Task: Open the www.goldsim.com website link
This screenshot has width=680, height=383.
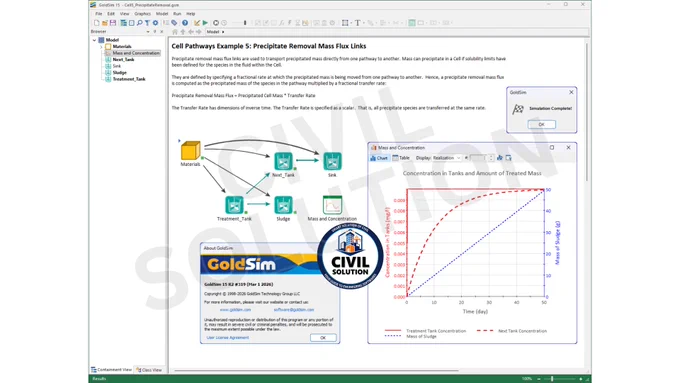Action: (235, 310)
